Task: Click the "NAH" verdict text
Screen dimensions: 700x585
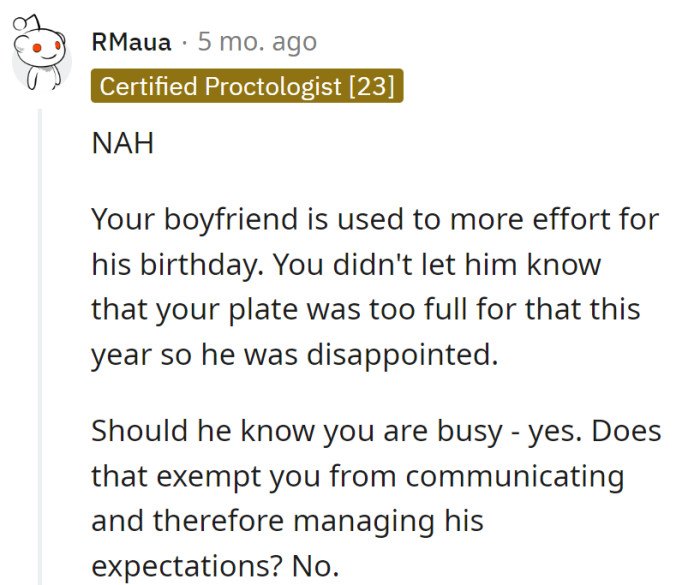Action: pyautogui.click(x=124, y=144)
